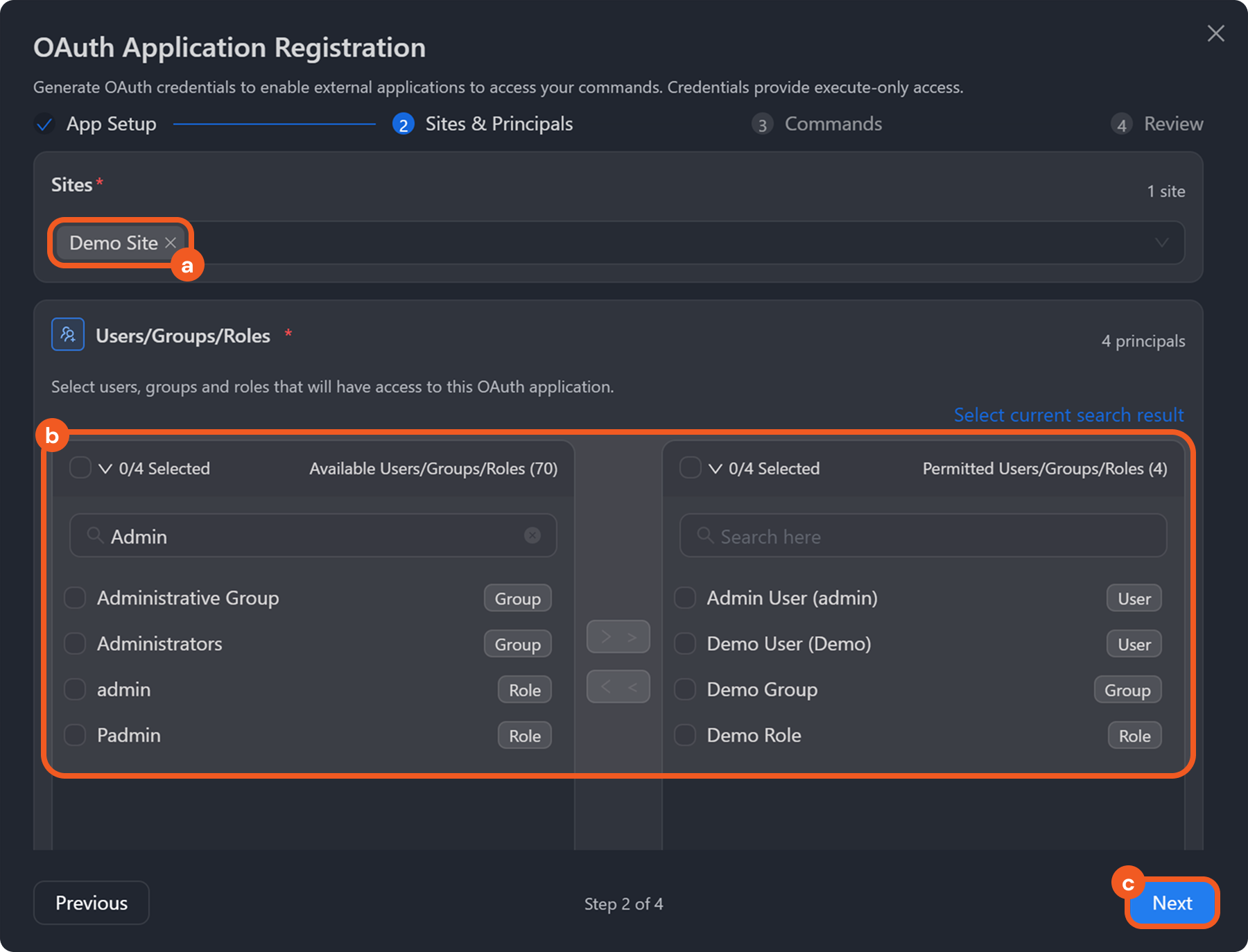Tick the Padmin role checkbox
This screenshot has width=1248, height=952.
click(x=75, y=735)
